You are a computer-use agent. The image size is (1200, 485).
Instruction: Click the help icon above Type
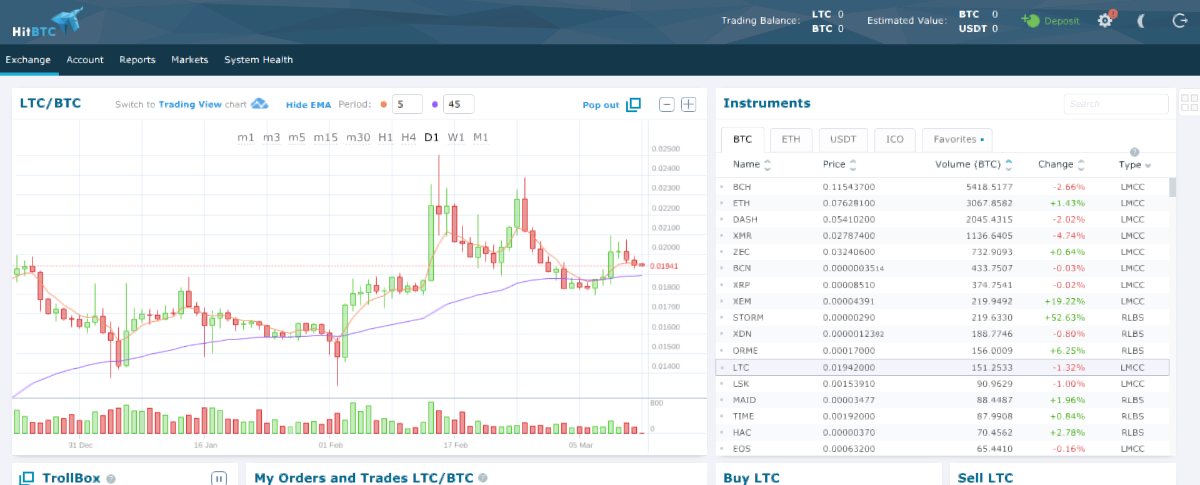(1134, 152)
